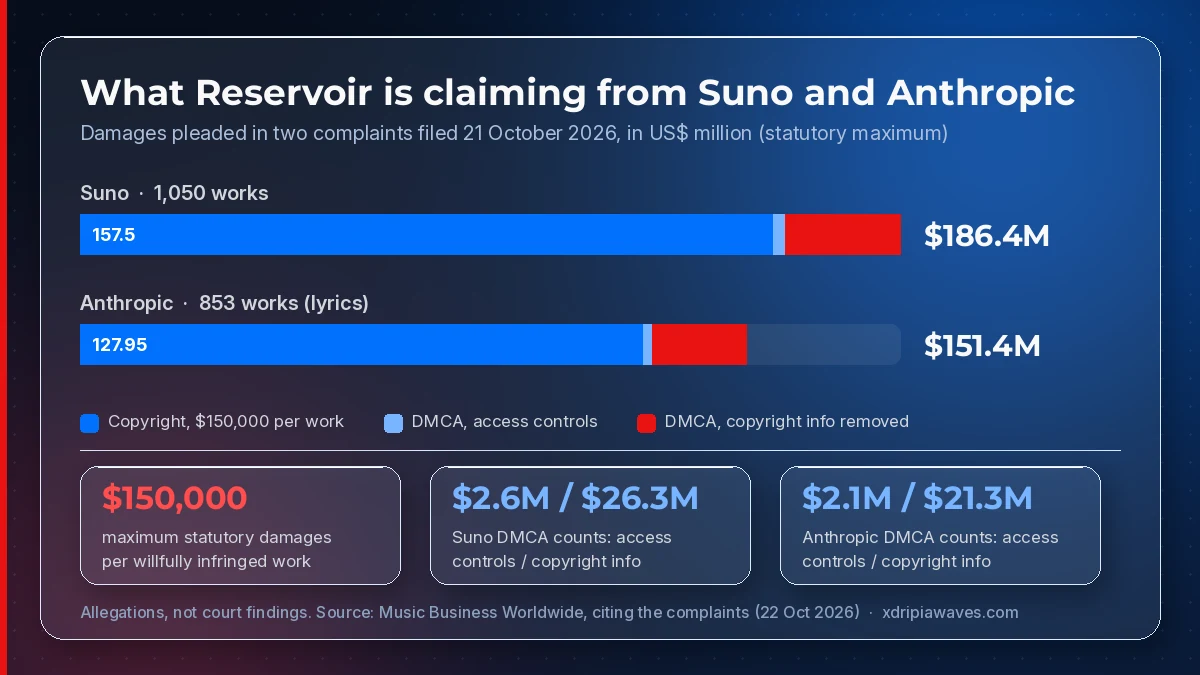Click the subtitle about damages pleaded
The image size is (1200, 675).
pyautogui.click(x=514, y=133)
